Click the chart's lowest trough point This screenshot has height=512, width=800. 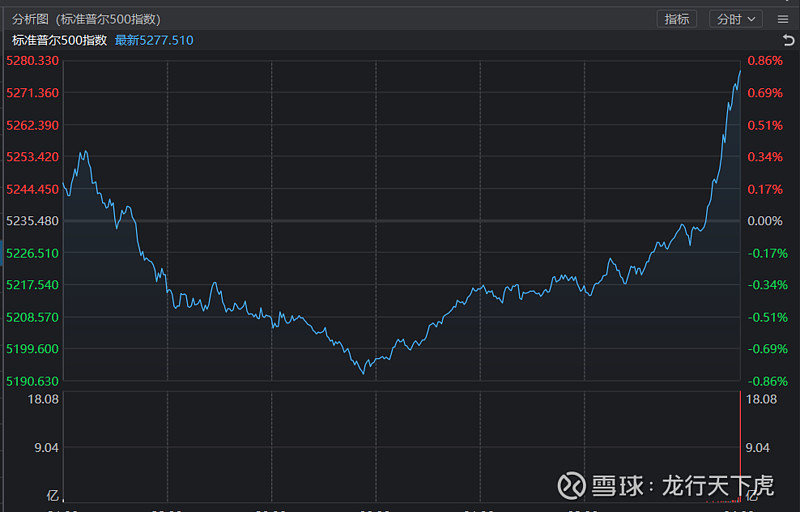tap(364, 372)
